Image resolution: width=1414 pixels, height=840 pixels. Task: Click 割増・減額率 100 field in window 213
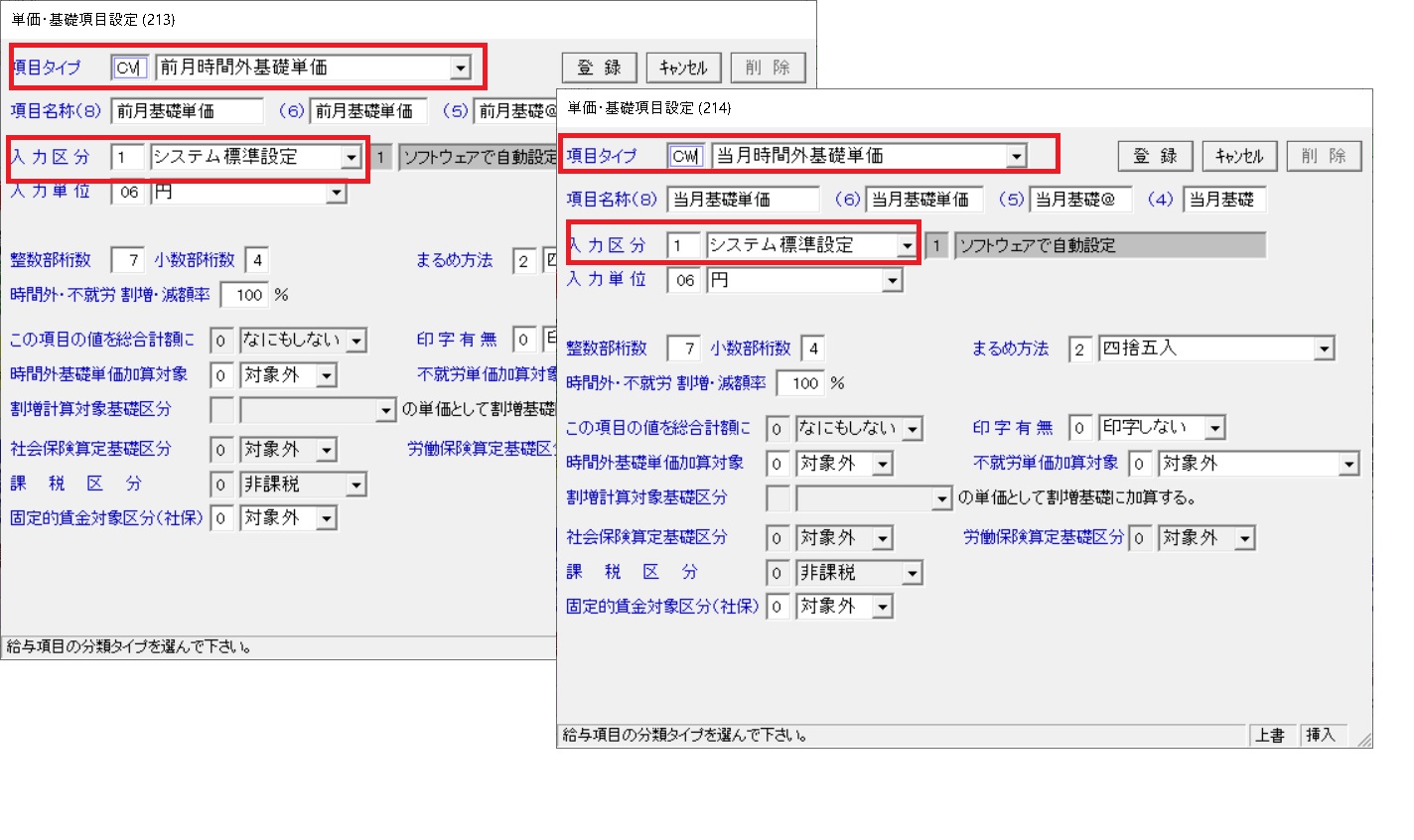pyautogui.click(x=245, y=295)
